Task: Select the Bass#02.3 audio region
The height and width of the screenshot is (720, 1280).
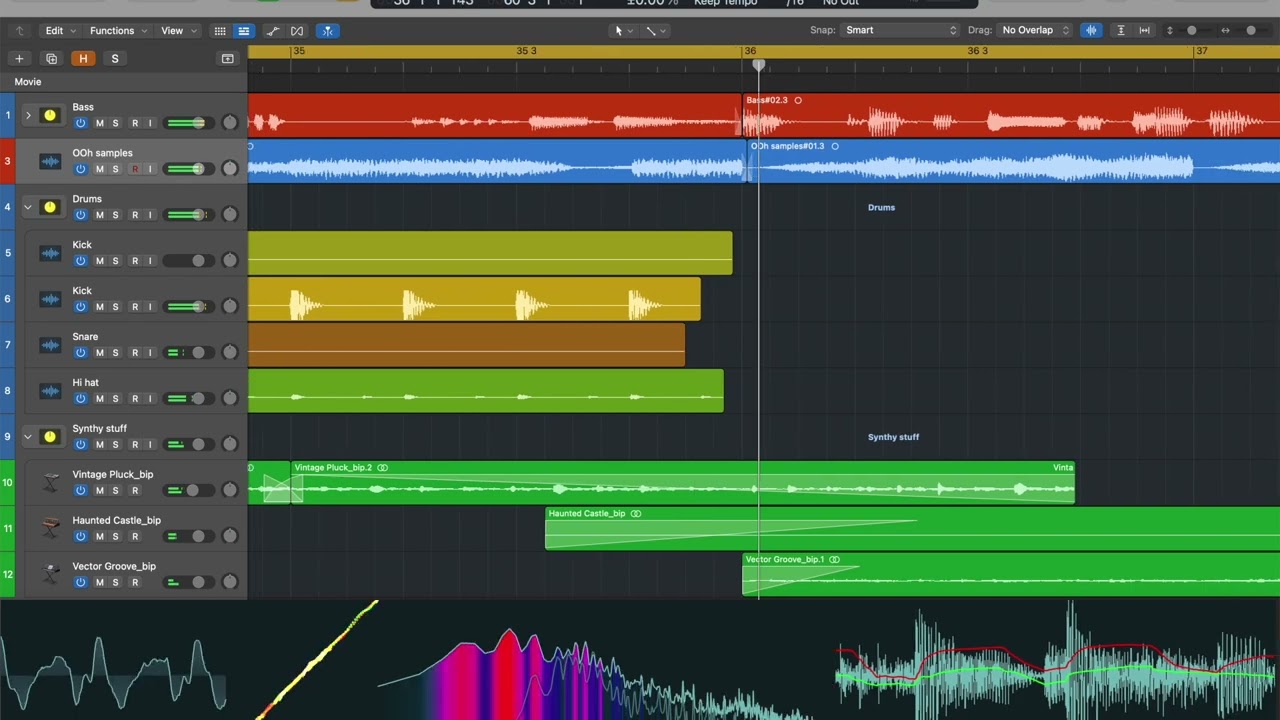Action: (x=1011, y=115)
